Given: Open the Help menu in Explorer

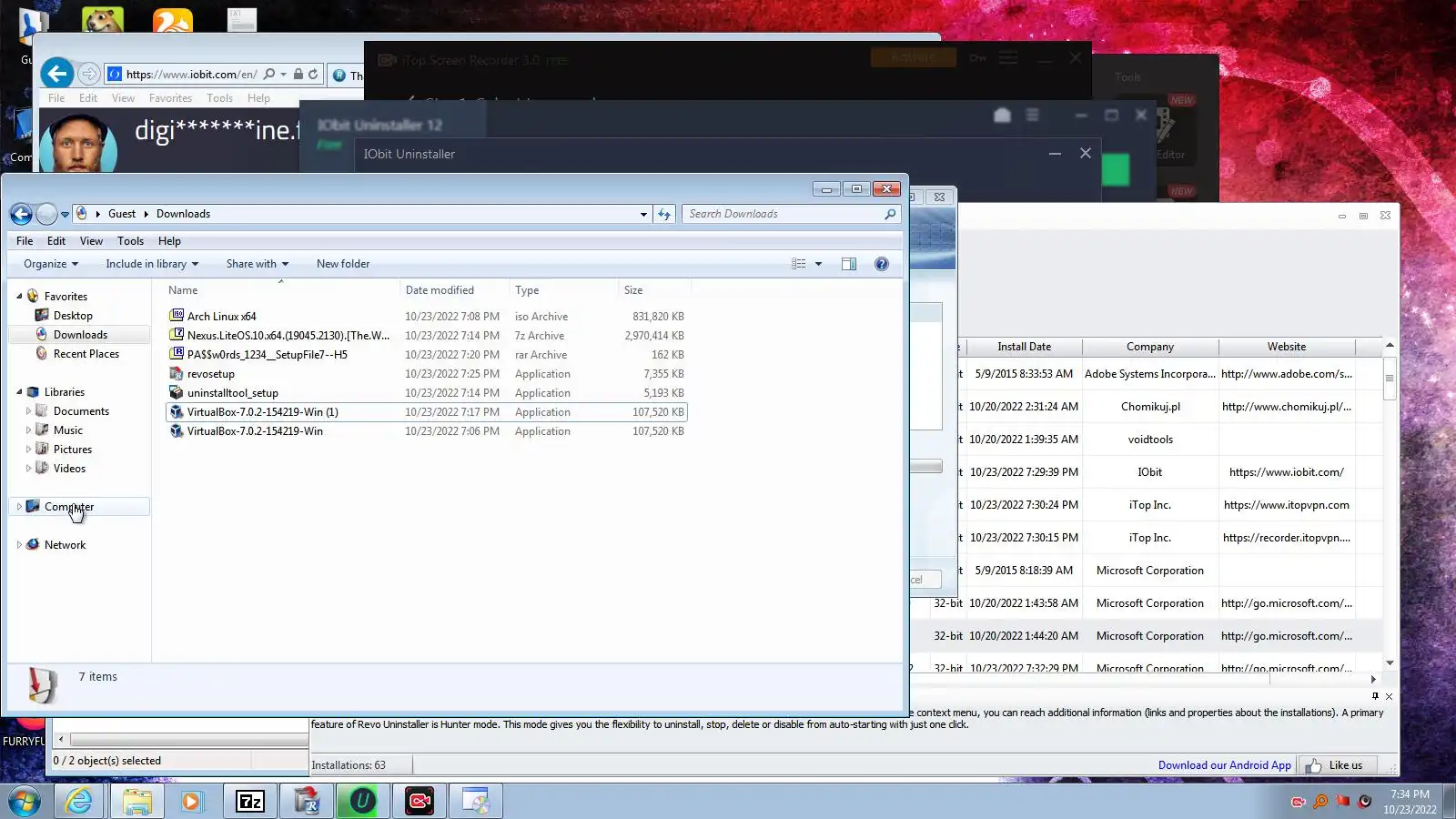Looking at the screenshot, I should tap(169, 241).
